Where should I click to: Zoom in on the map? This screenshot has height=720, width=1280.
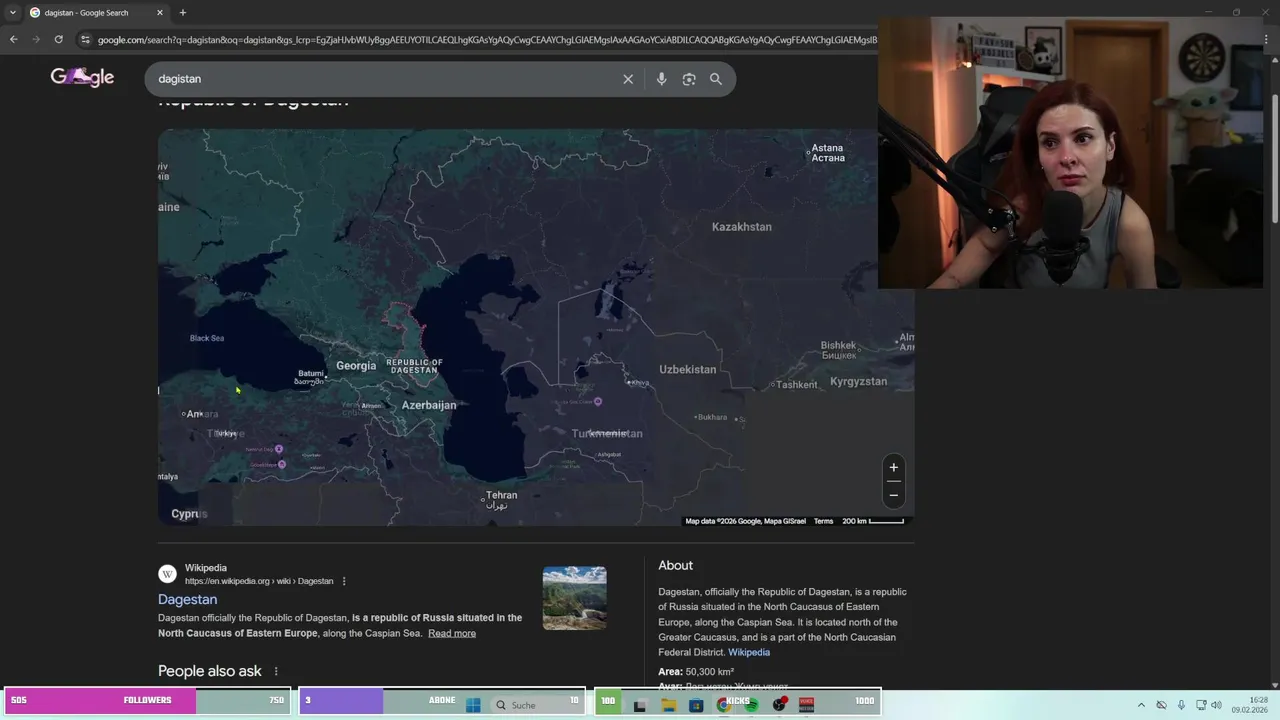tap(894, 467)
